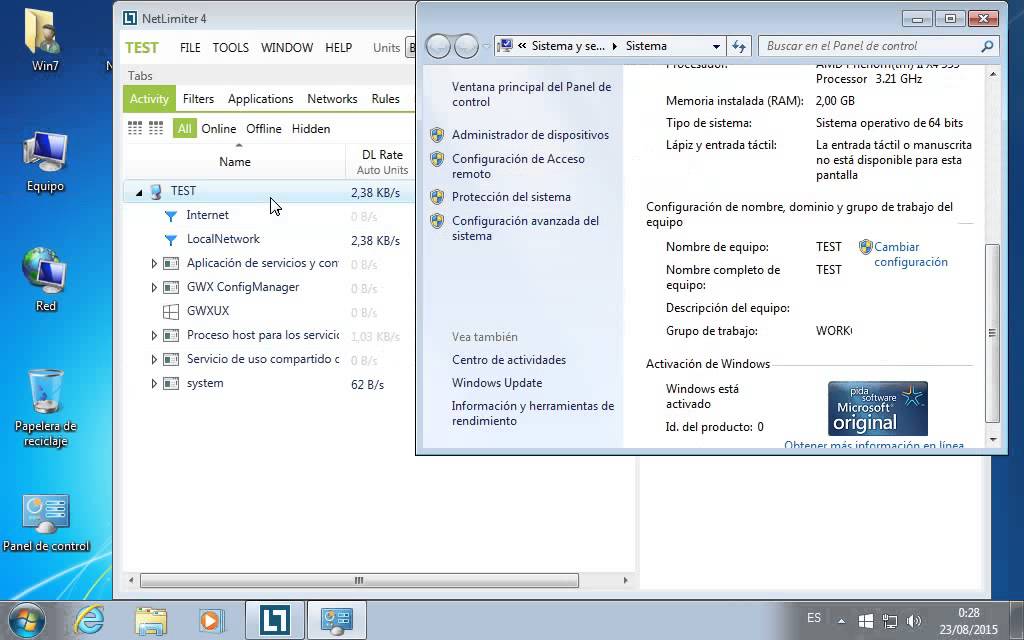The height and width of the screenshot is (640, 1024).
Task: Switch to the Activity tab
Action: (149, 99)
